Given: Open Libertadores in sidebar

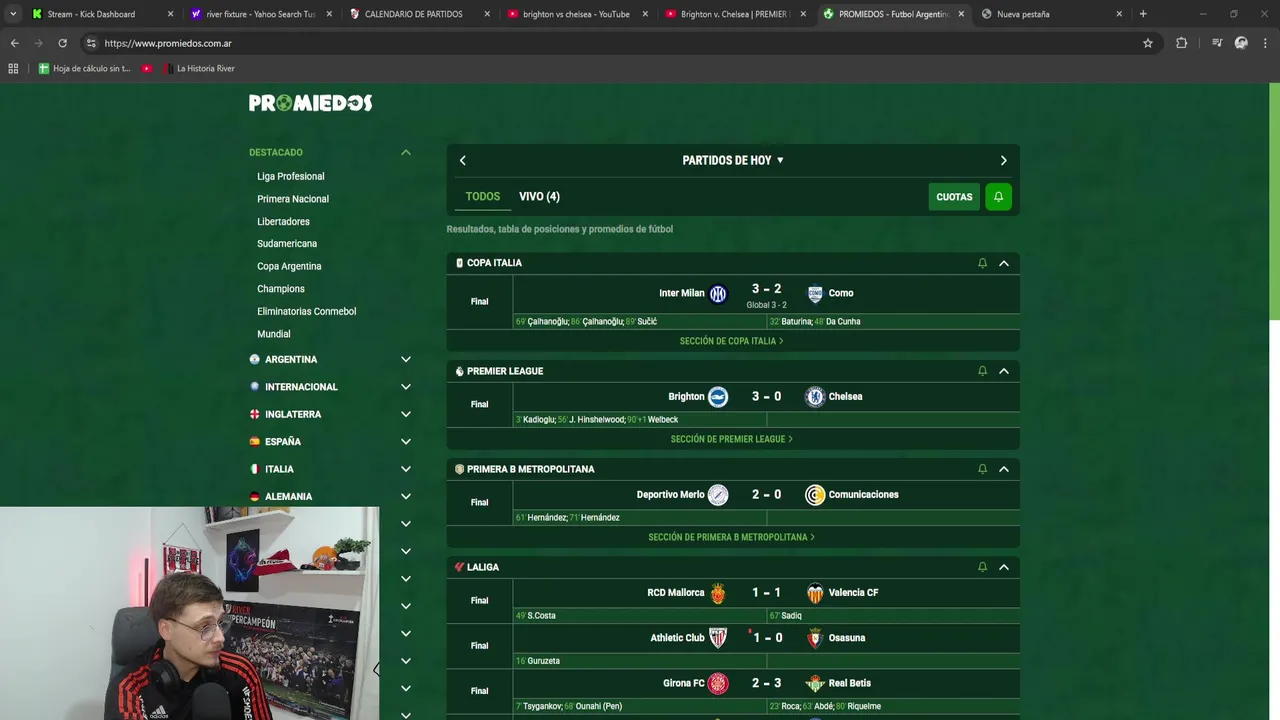Looking at the screenshot, I should (x=283, y=221).
